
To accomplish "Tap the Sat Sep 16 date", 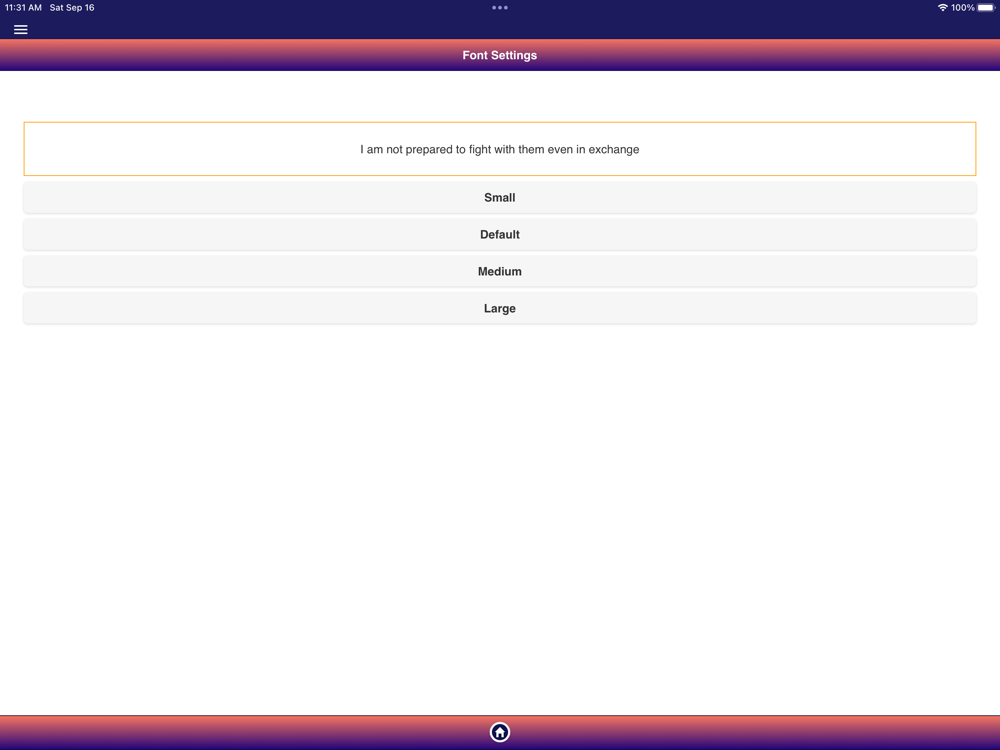I will tap(72, 8).
